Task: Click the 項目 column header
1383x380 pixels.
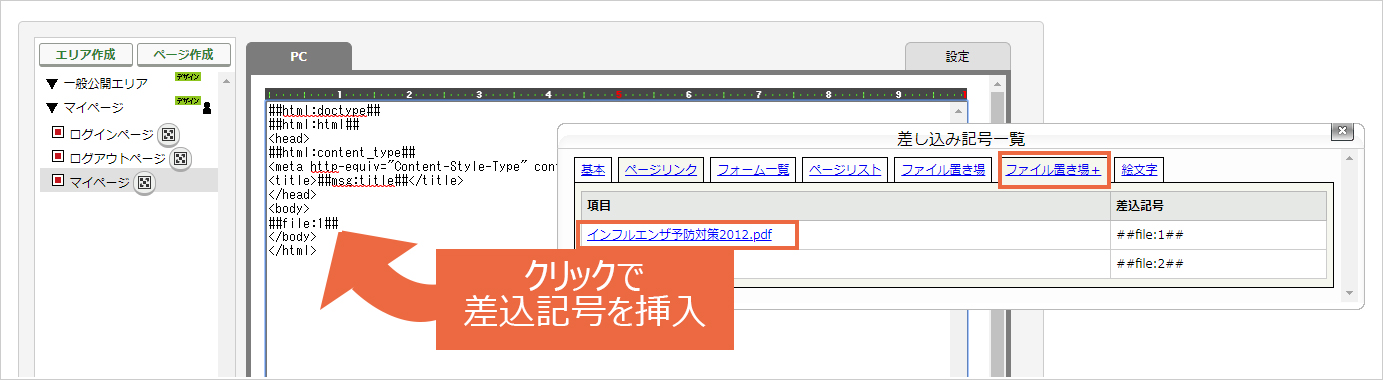Action: 845,205
